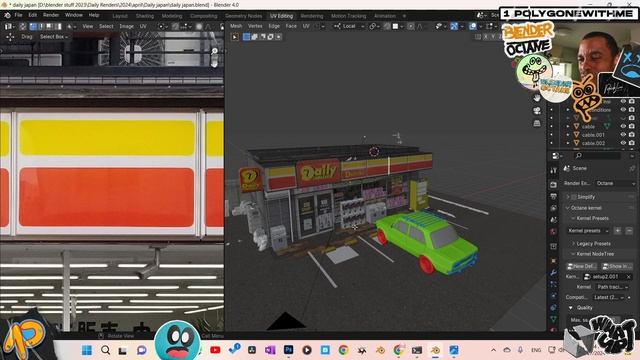Click the pan view hand gizmo
This screenshot has width=640, height=360.
[x=537, y=98]
